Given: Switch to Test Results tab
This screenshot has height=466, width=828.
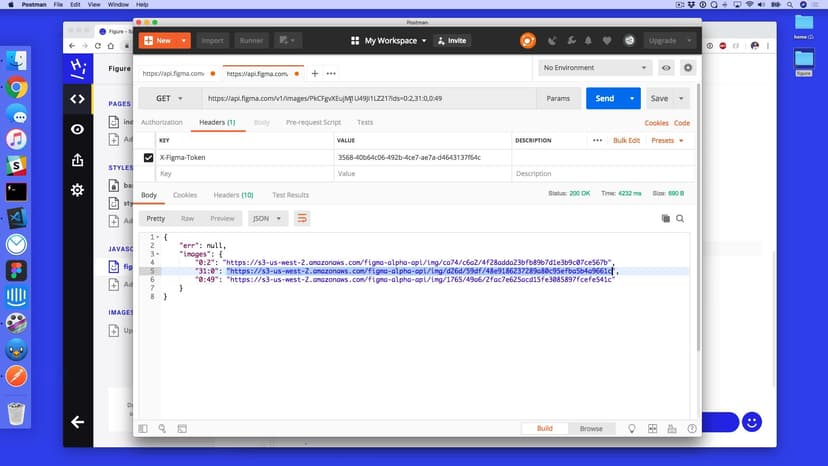Looking at the screenshot, I should click(290, 195).
